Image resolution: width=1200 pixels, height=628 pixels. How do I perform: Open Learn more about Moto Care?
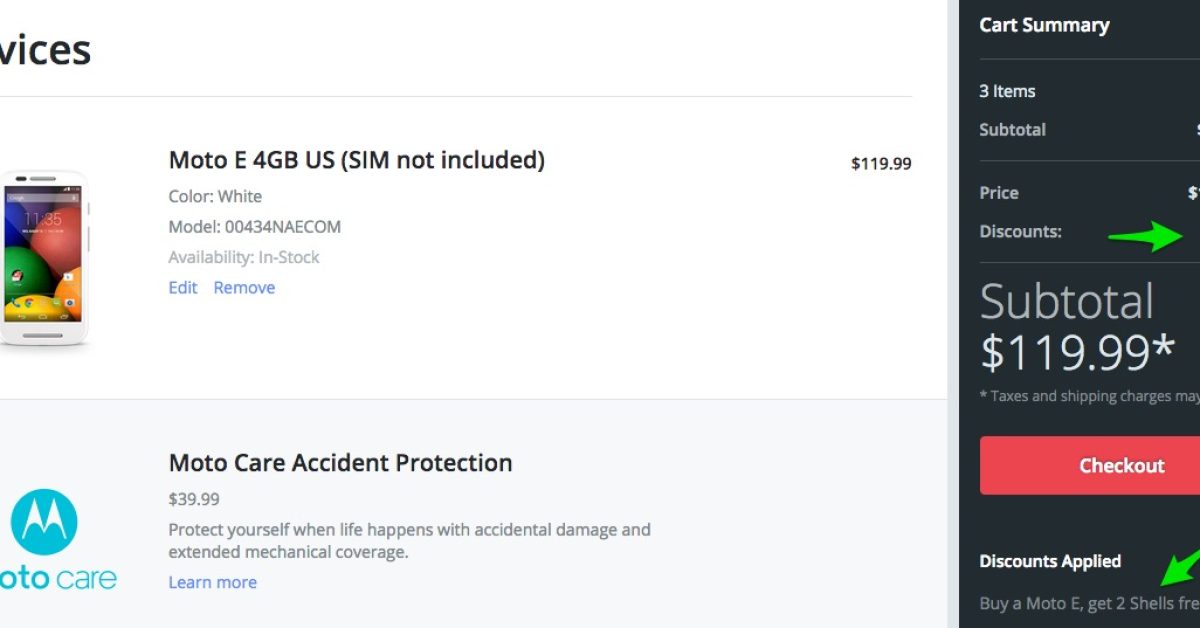pyautogui.click(x=212, y=583)
